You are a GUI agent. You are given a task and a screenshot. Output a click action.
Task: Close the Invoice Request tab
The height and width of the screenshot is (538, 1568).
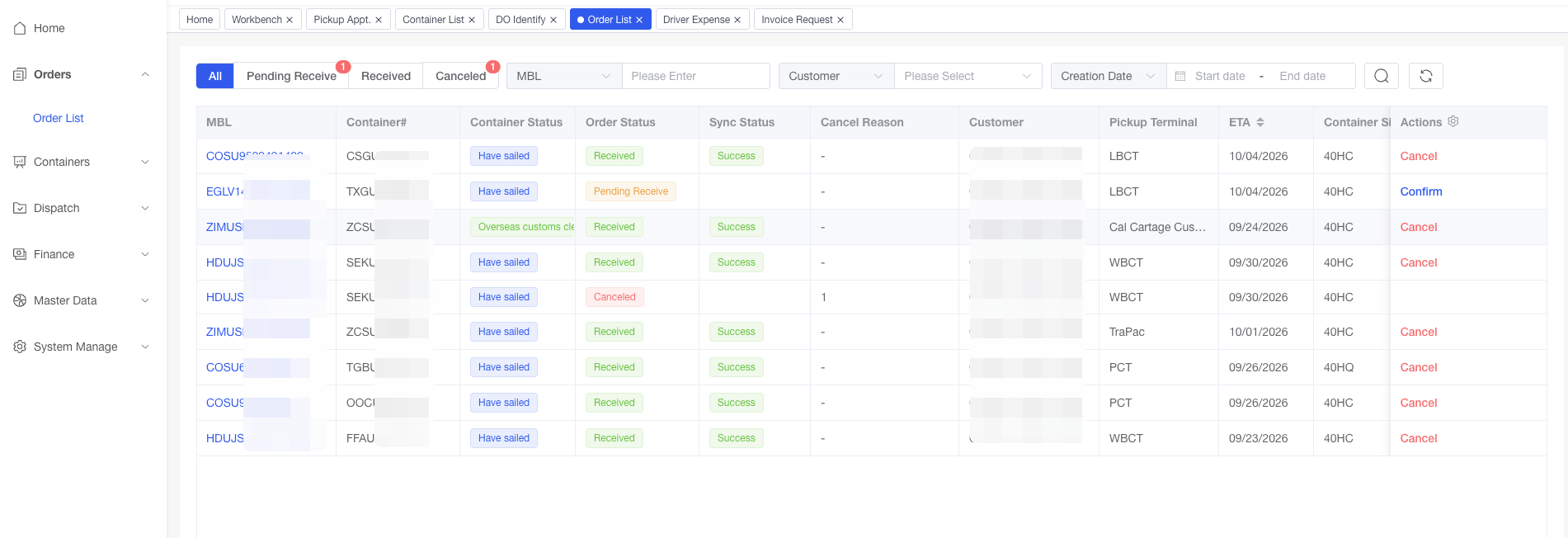pos(841,20)
